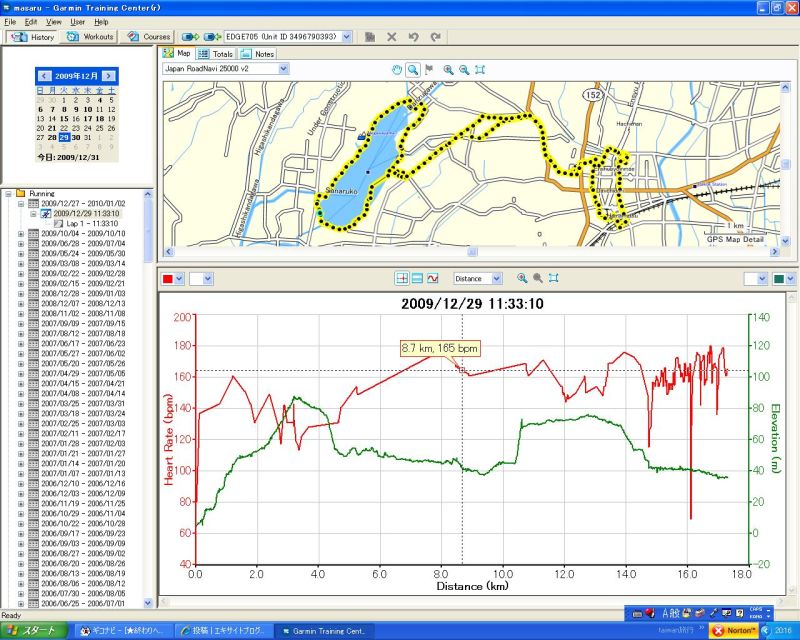Click the delete X toolbar icon
Image resolution: width=800 pixels, height=640 pixels.
(x=392, y=37)
